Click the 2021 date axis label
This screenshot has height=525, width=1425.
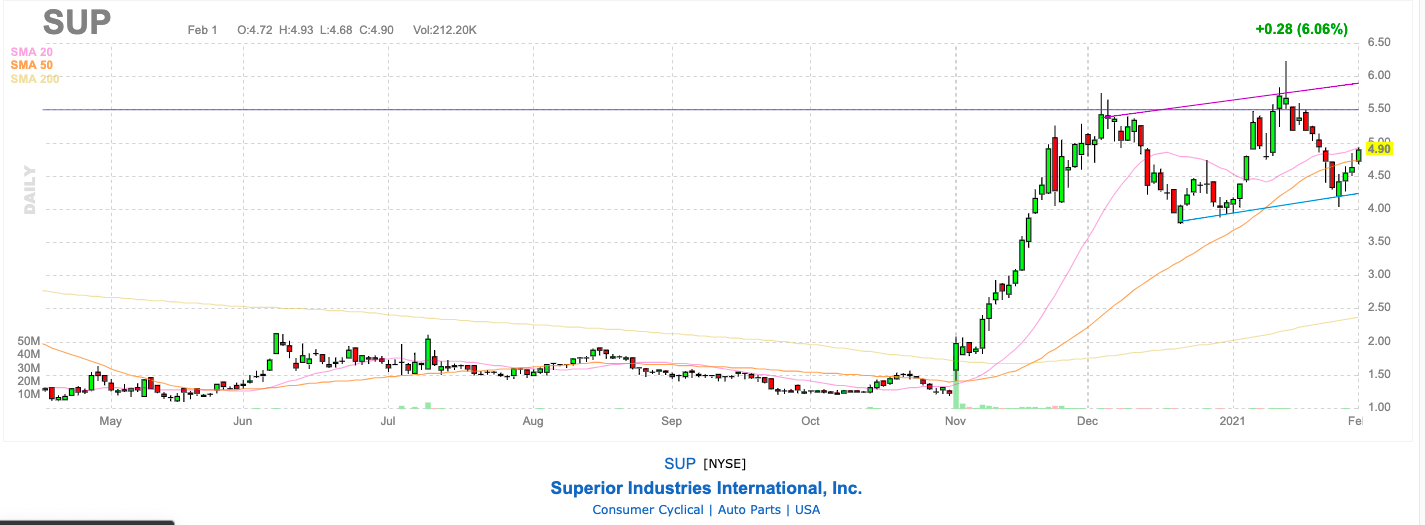[x=1232, y=422]
